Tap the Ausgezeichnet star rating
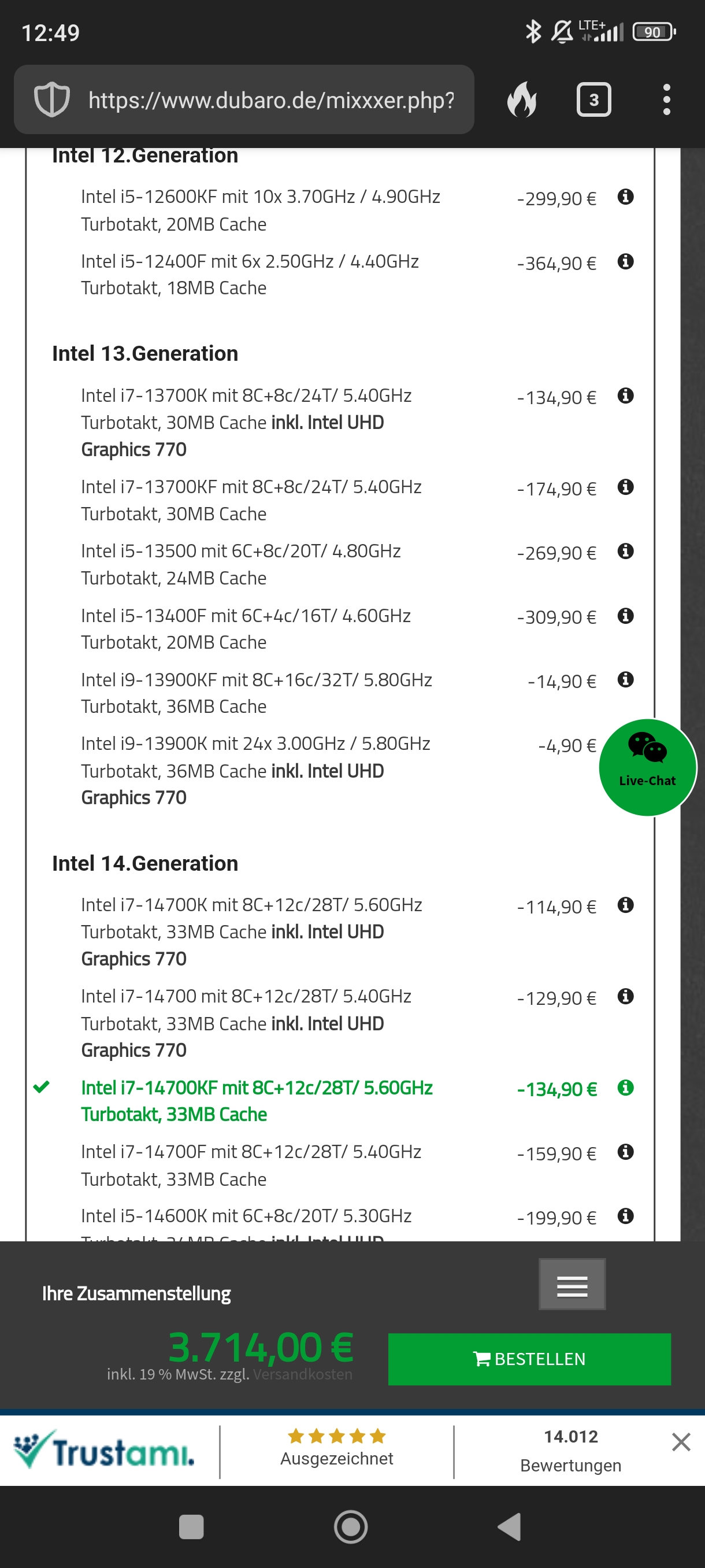The width and height of the screenshot is (705, 1568). 336,1447
